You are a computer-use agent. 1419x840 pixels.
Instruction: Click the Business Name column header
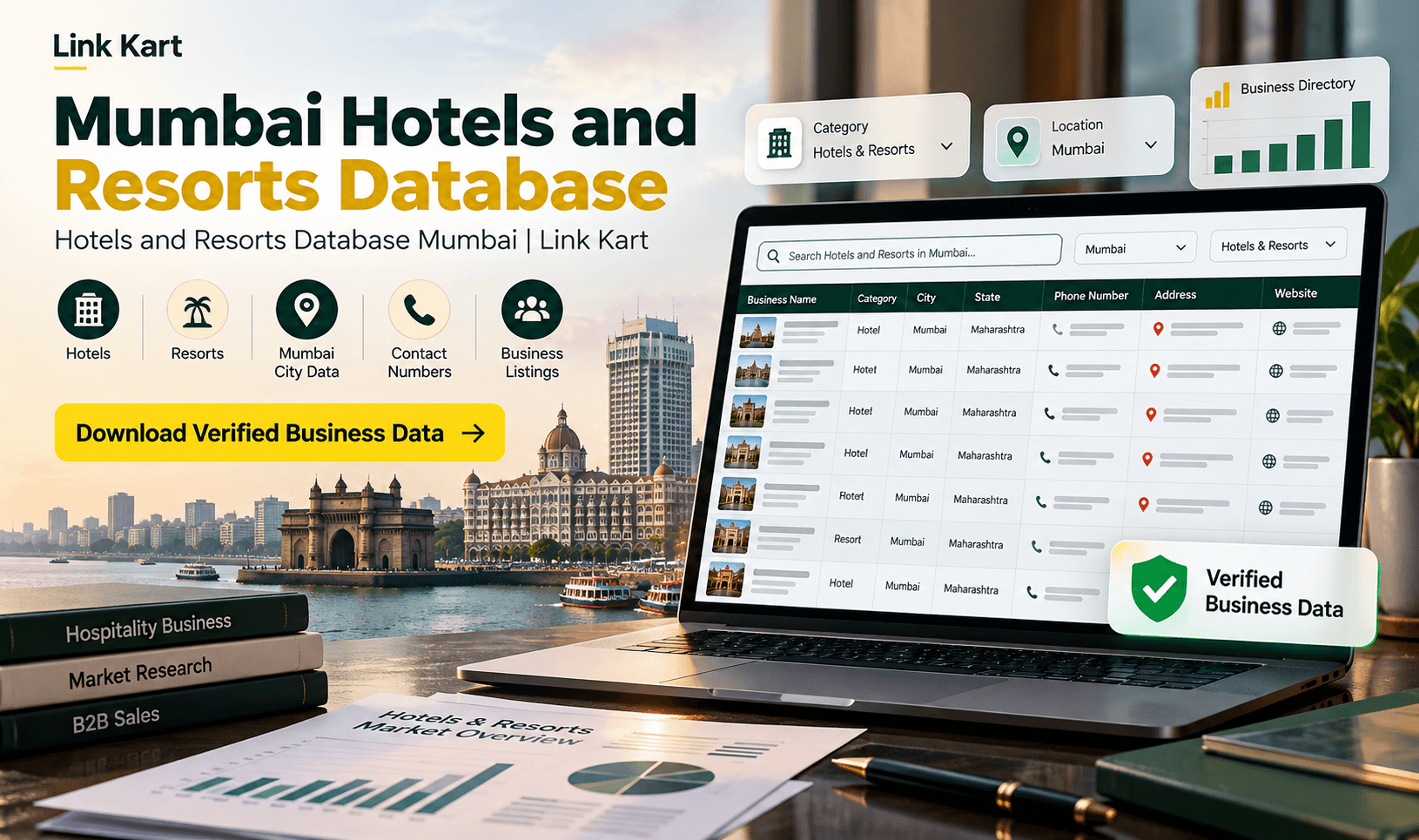782,299
